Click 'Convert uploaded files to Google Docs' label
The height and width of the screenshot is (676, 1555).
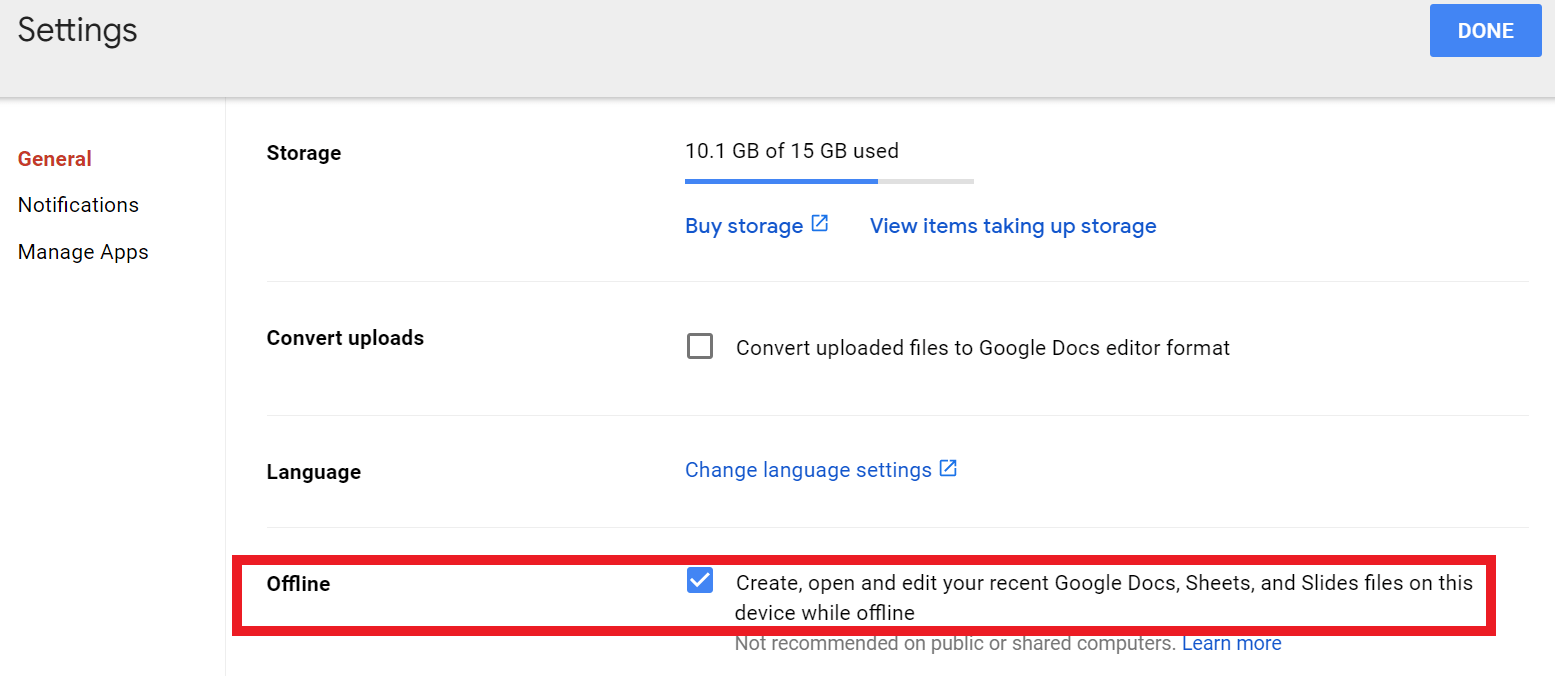[x=982, y=348]
